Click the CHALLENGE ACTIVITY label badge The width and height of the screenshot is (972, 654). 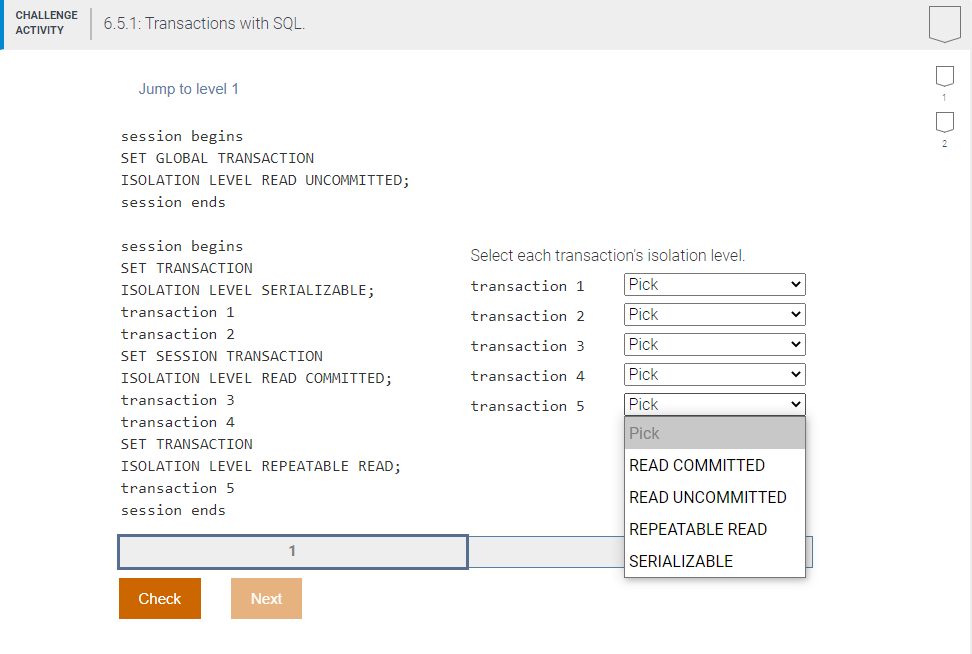[x=45, y=21]
